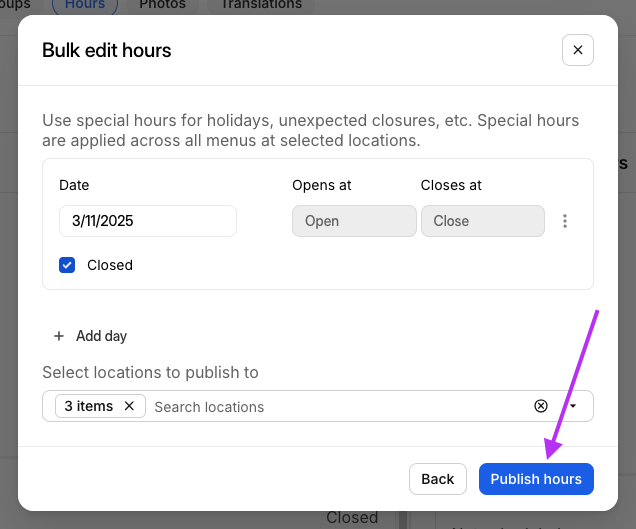Open the three-dot row options menu

coord(565,221)
